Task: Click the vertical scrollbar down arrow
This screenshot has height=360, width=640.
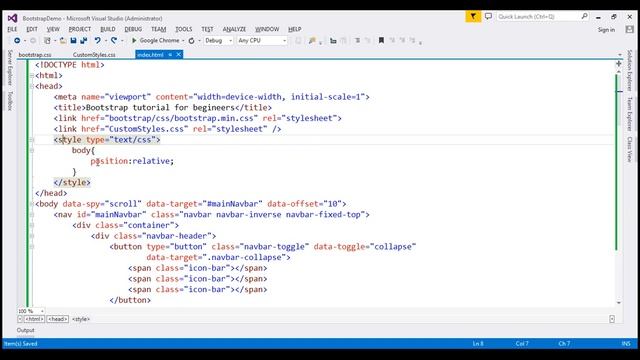Action: 619,303
